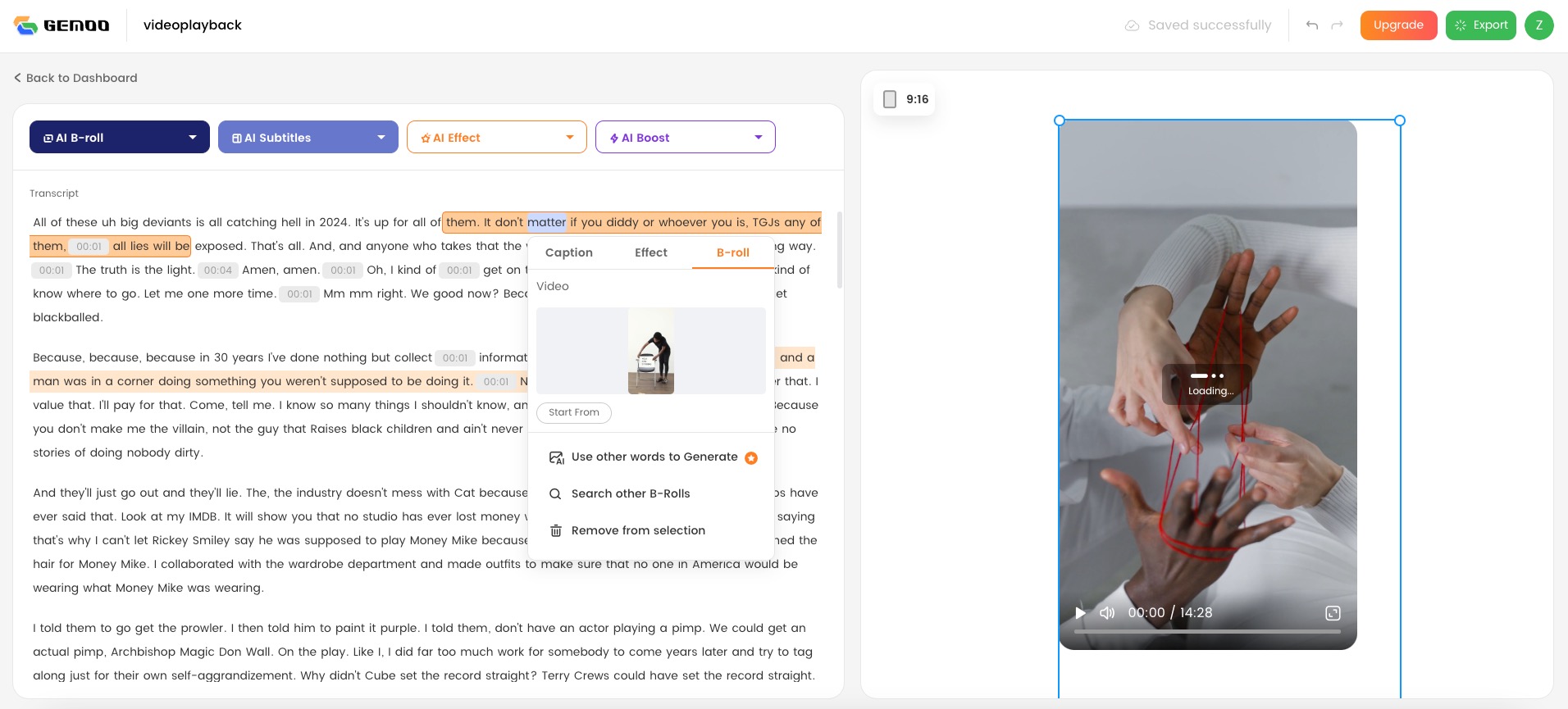Click the 9:16 aspect ratio phone icon
The height and width of the screenshot is (709, 1568).
(890, 99)
